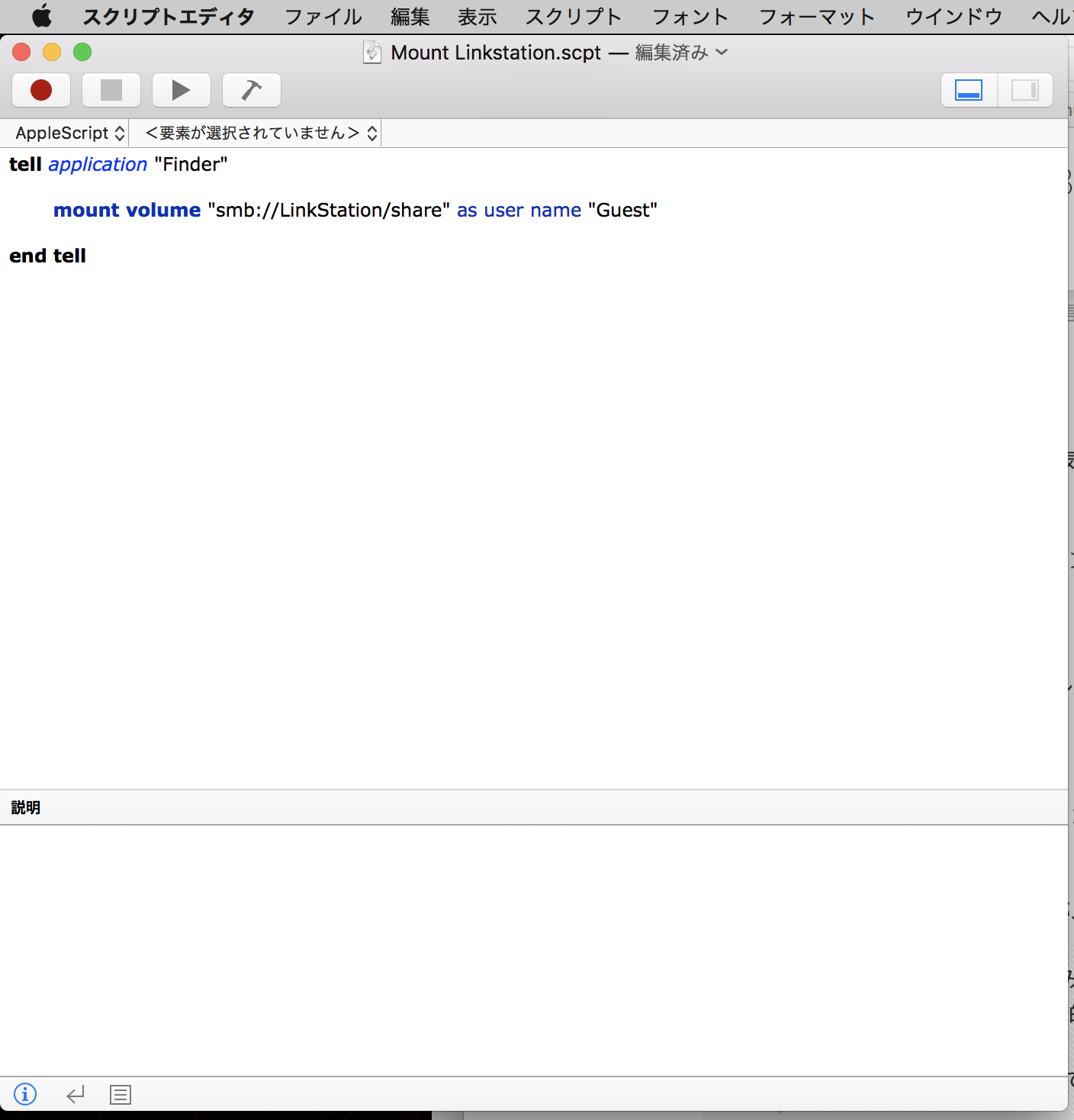Screen dimensions: 1074x1120
Task: Click inside the 説明 description text area
Action: 534,946
